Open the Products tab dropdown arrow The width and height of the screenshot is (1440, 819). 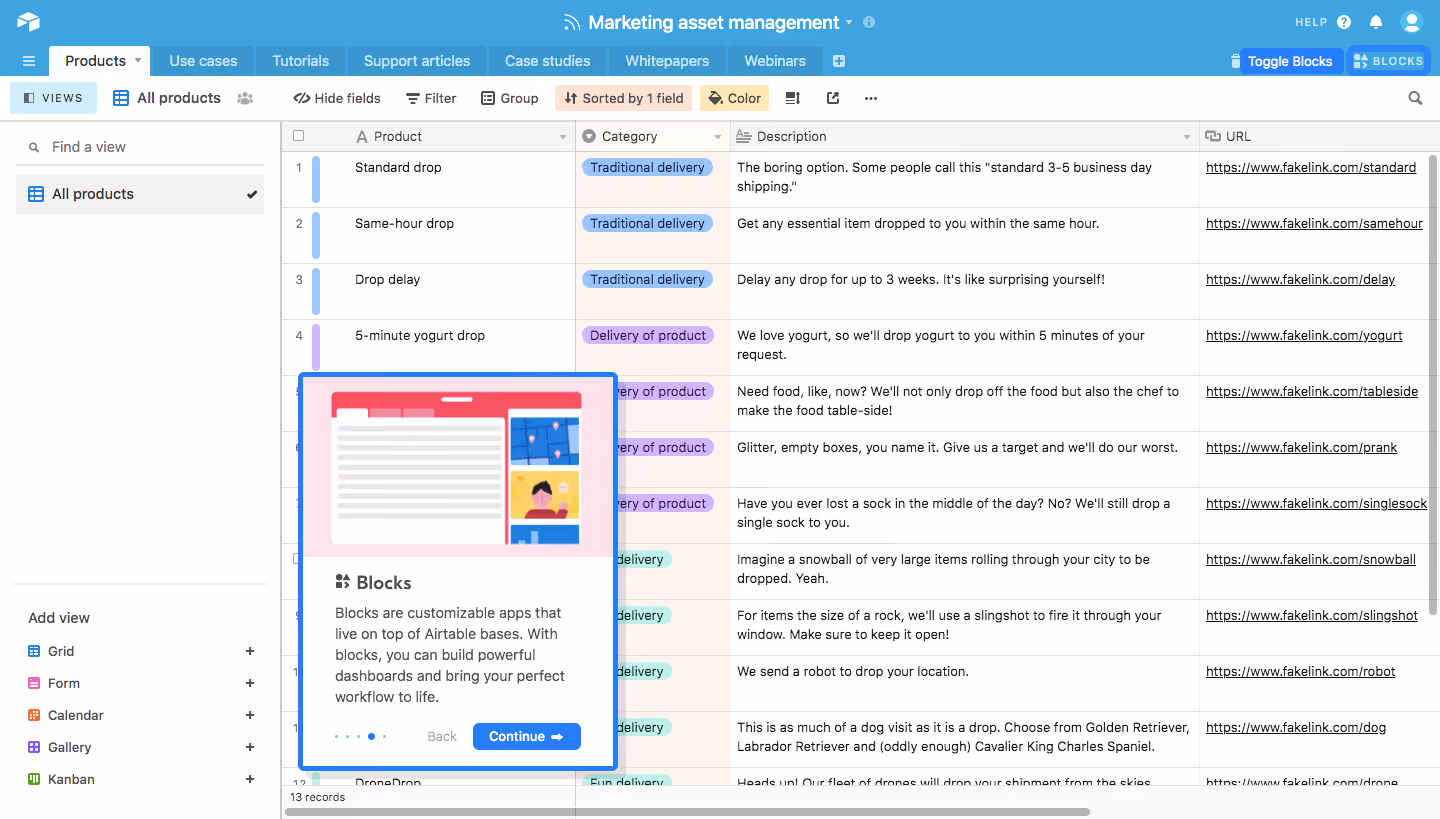[x=138, y=61]
